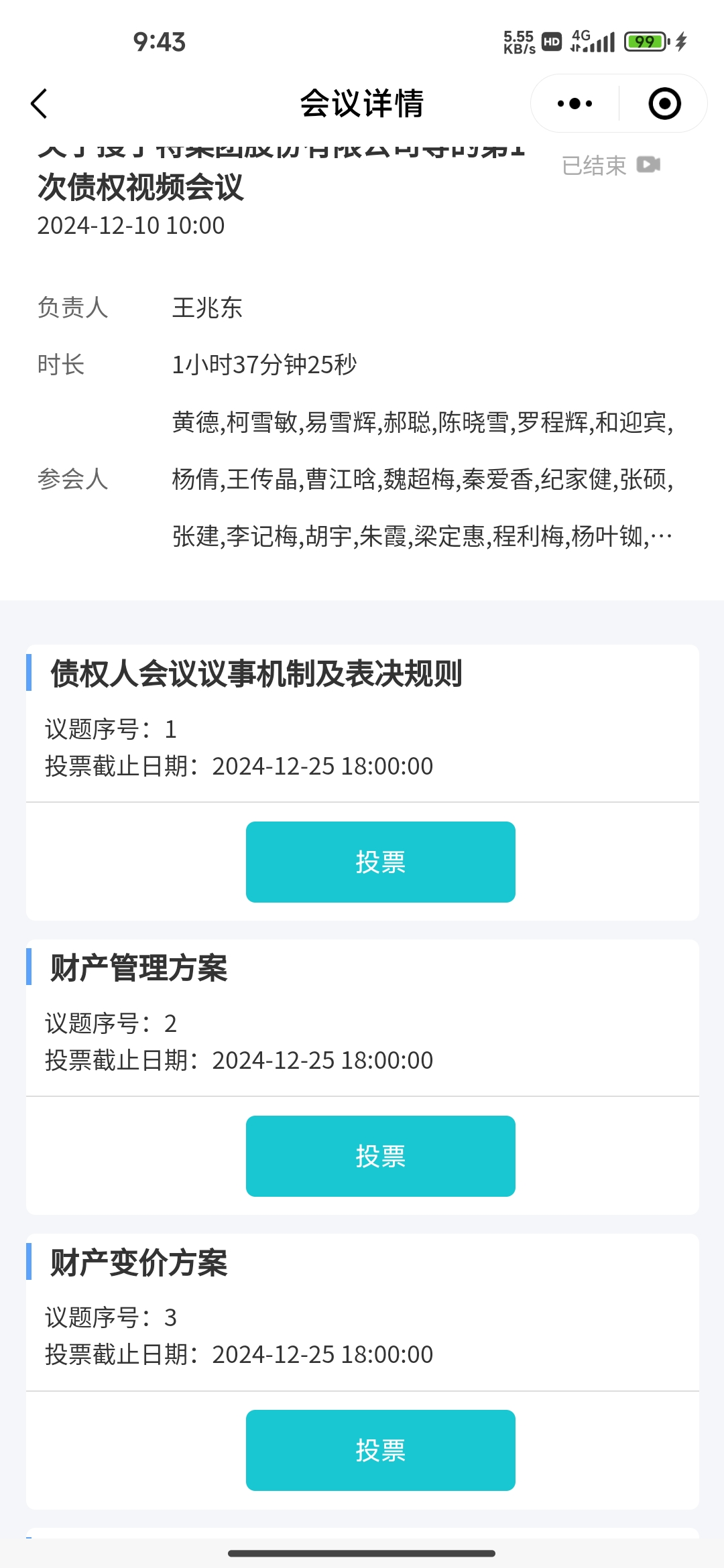
Task: Open the three-dots more menu
Action: pyautogui.click(x=575, y=104)
